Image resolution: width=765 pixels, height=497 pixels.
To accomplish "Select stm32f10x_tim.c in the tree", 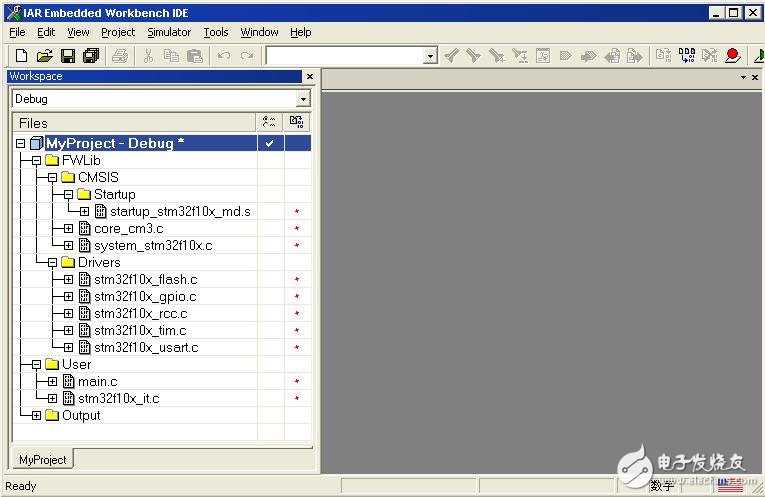I will pos(141,330).
